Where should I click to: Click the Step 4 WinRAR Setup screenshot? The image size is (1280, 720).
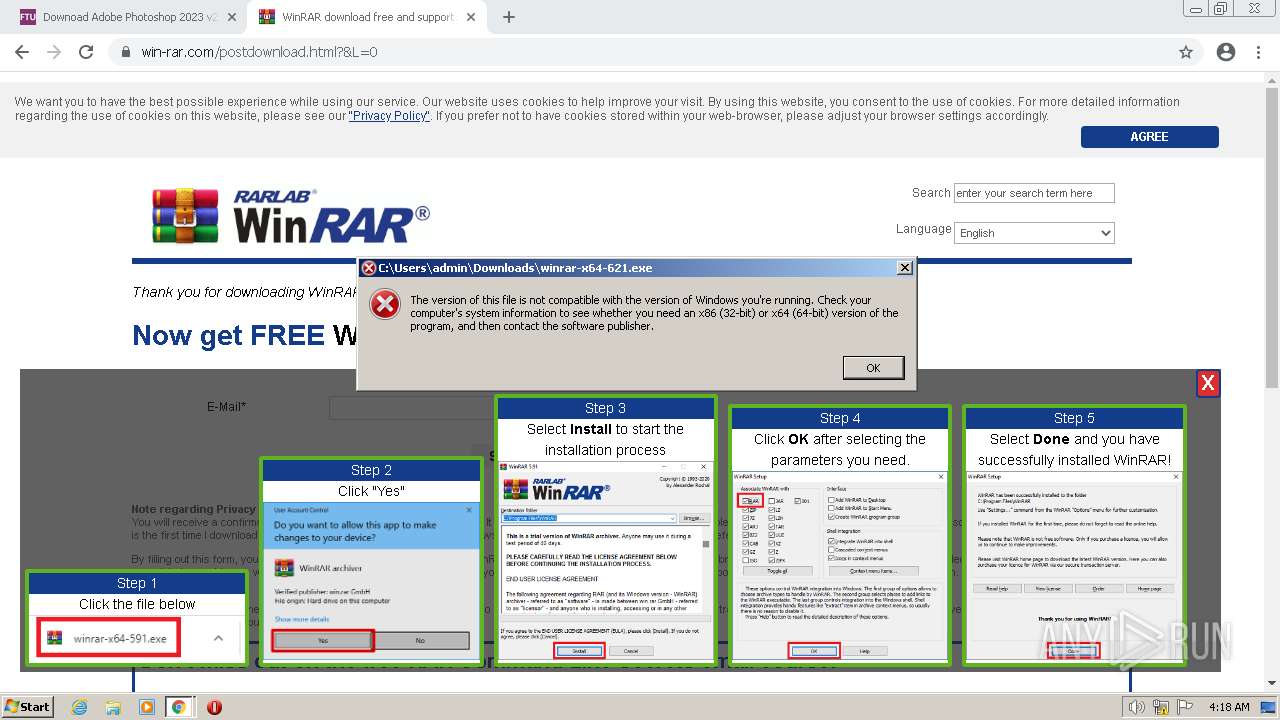[840, 565]
